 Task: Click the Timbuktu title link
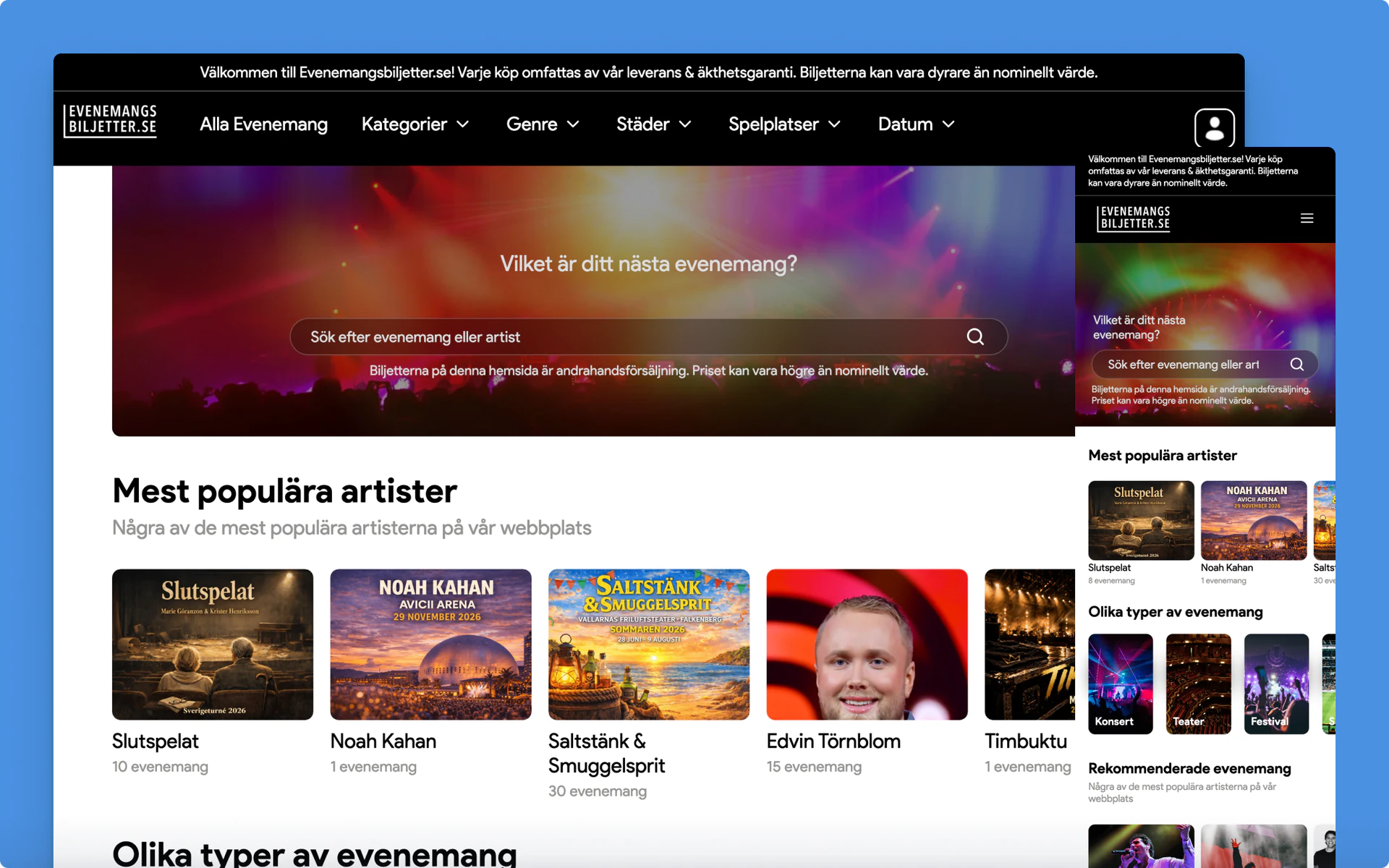[x=1026, y=741]
